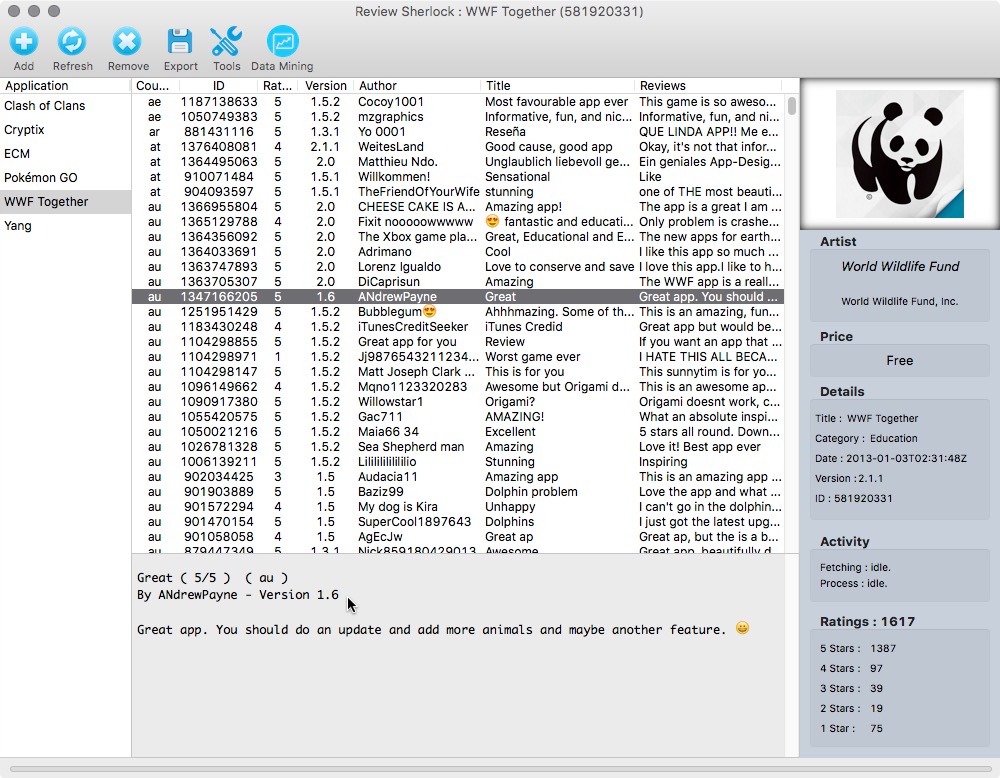Sort by the Reviews column header
The image size is (1000, 778).
click(708, 85)
